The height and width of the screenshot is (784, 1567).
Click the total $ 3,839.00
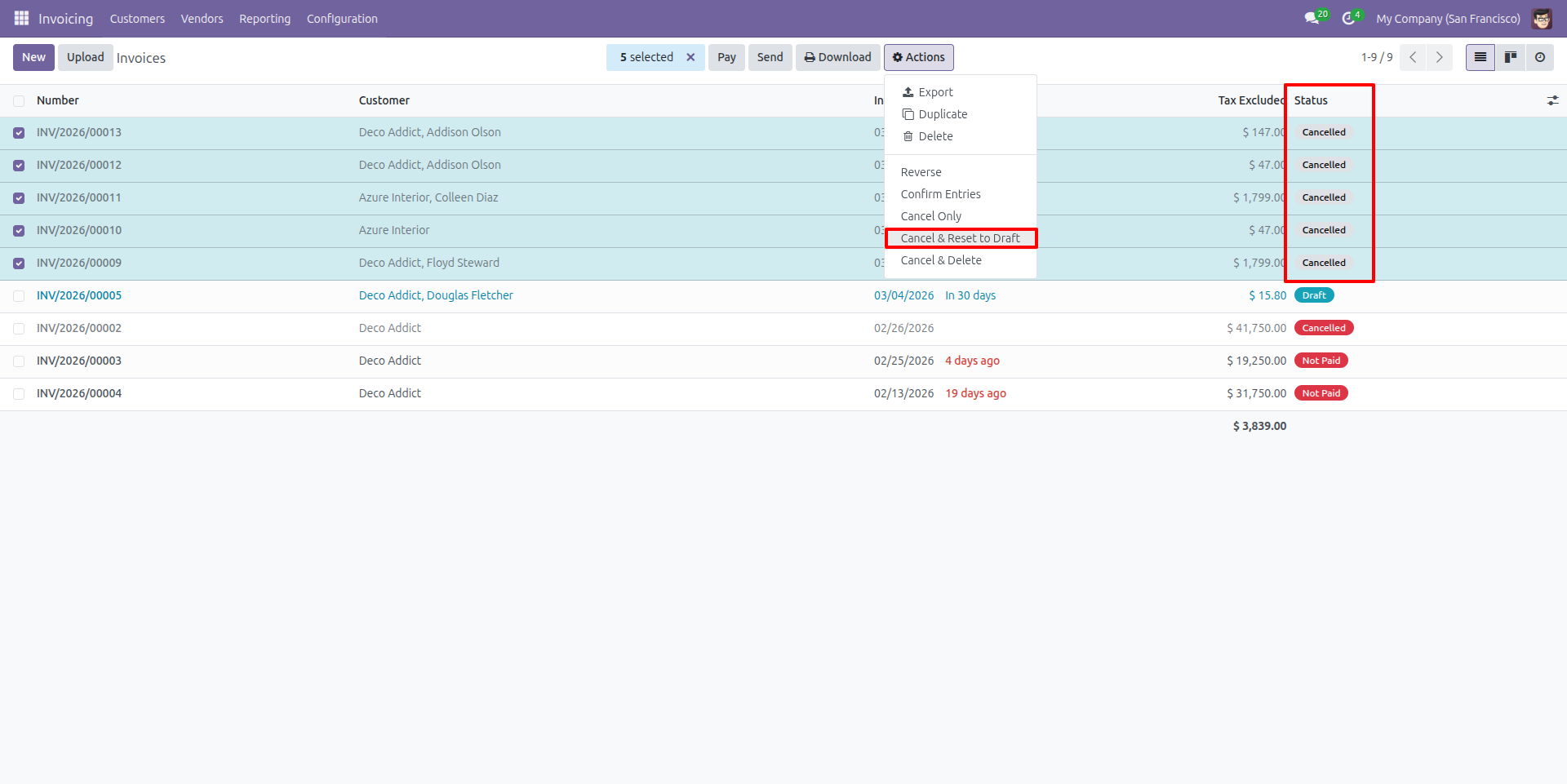(x=1259, y=426)
